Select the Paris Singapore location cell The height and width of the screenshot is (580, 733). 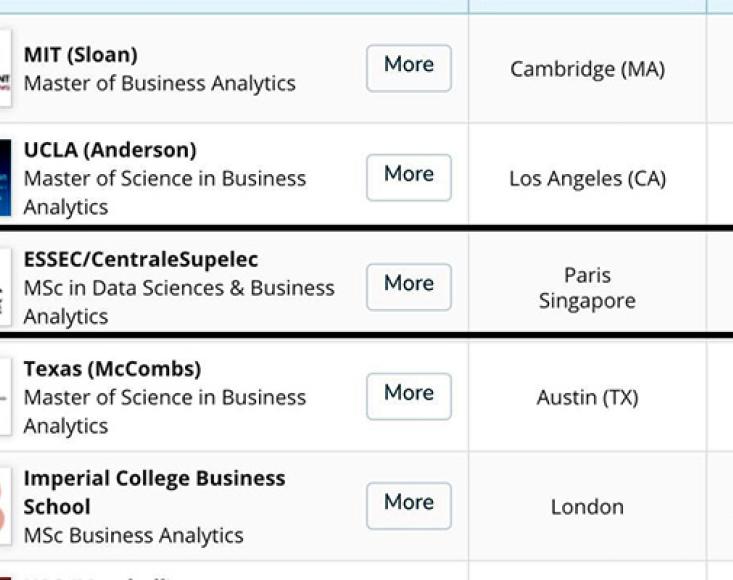(588, 288)
